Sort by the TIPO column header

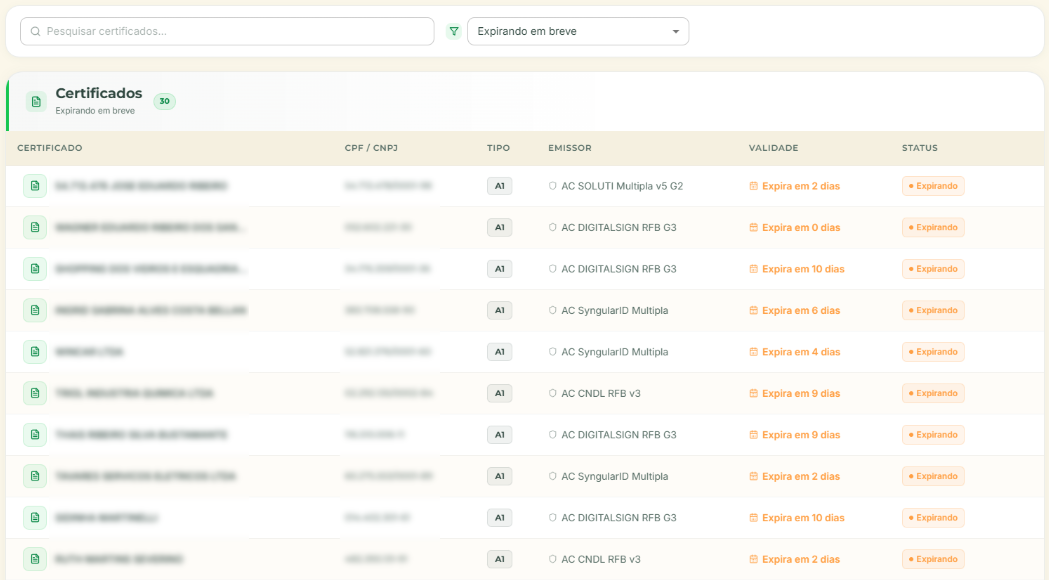point(498,148)
